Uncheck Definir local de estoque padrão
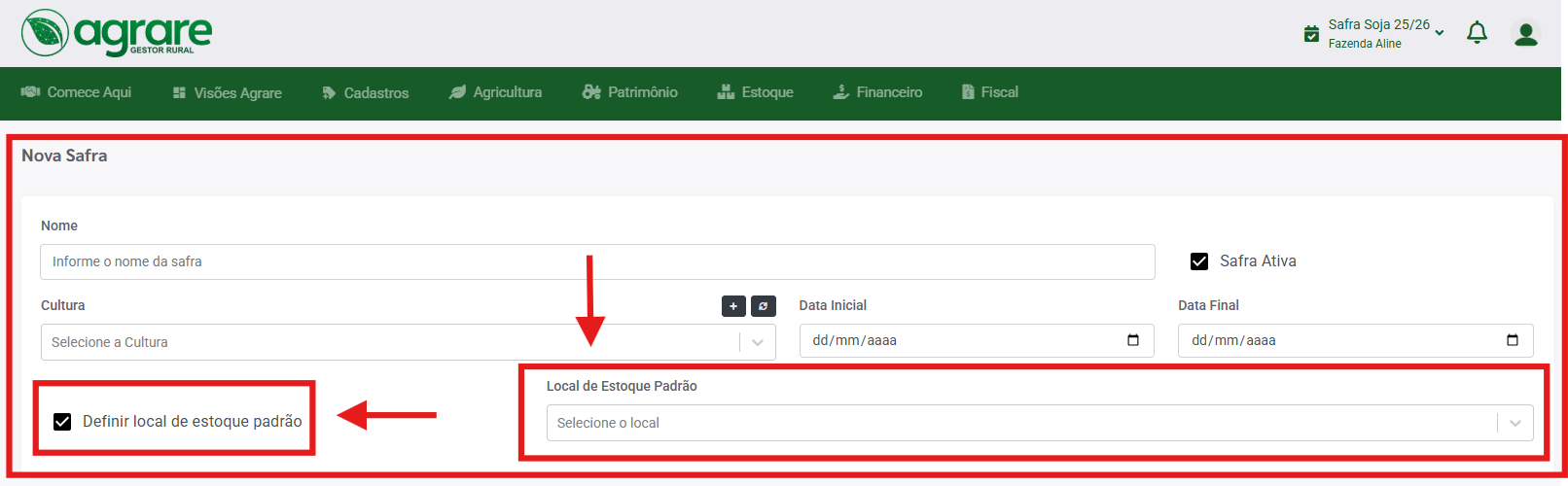The width and height of the screenshot is (1568, 486). point(62,422)
